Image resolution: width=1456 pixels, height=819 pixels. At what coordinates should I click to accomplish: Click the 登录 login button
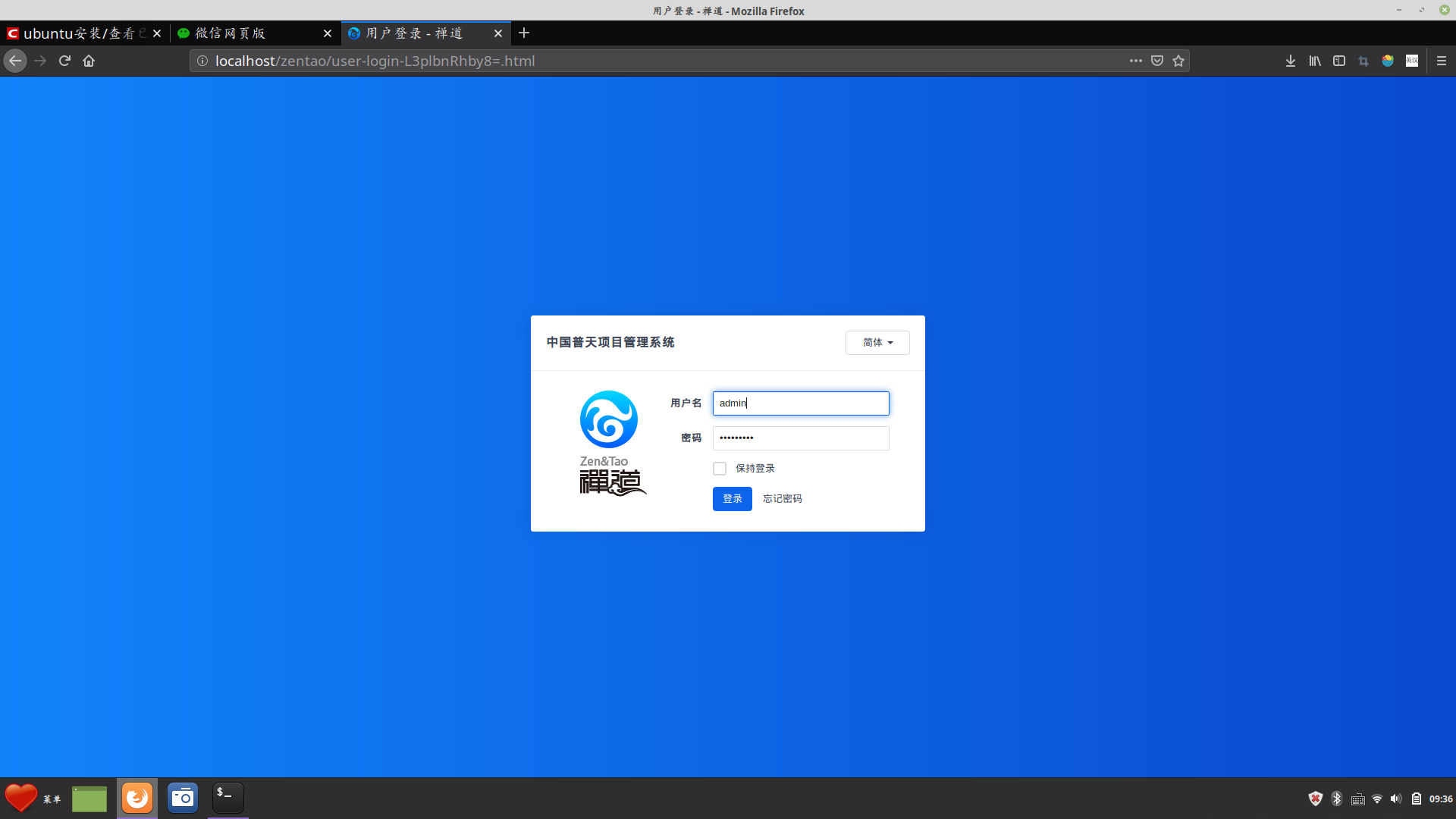[x=732, y=499]
